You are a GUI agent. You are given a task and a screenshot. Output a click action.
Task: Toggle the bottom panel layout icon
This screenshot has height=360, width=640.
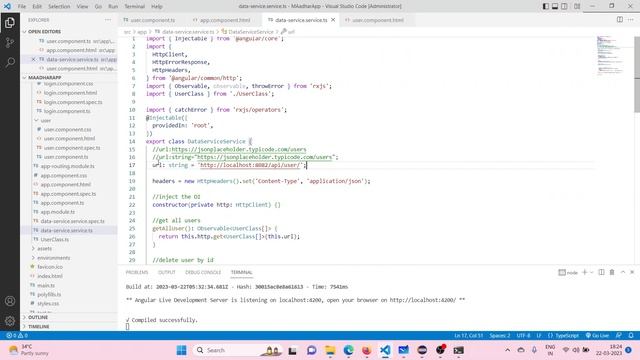[x=555, y=6]
